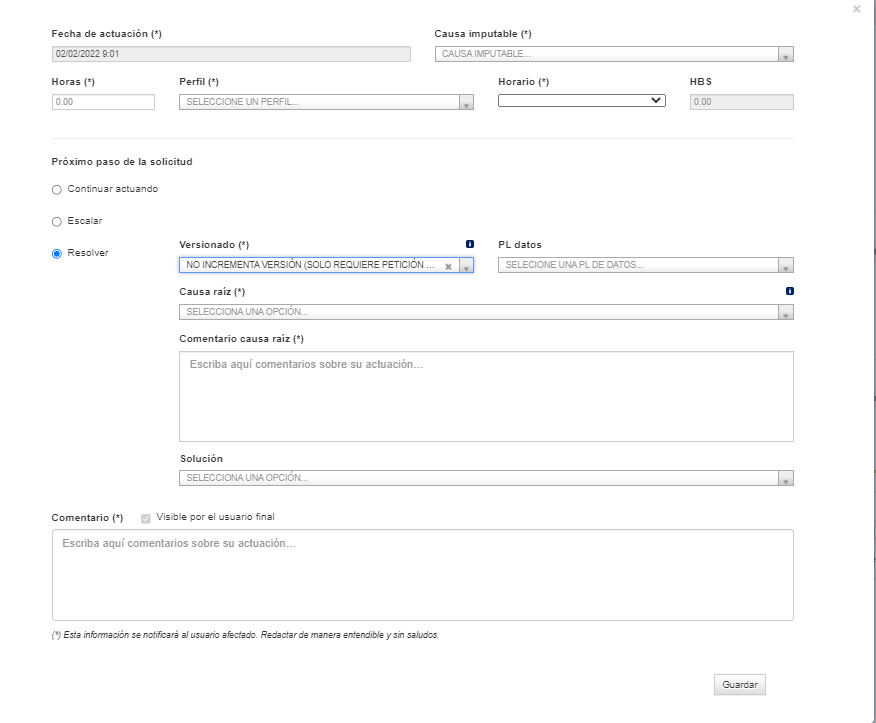Viewport: 876px width, 723px height.
Task: Expand the Causa raíz options list
Action: click(x=486, y=312)
